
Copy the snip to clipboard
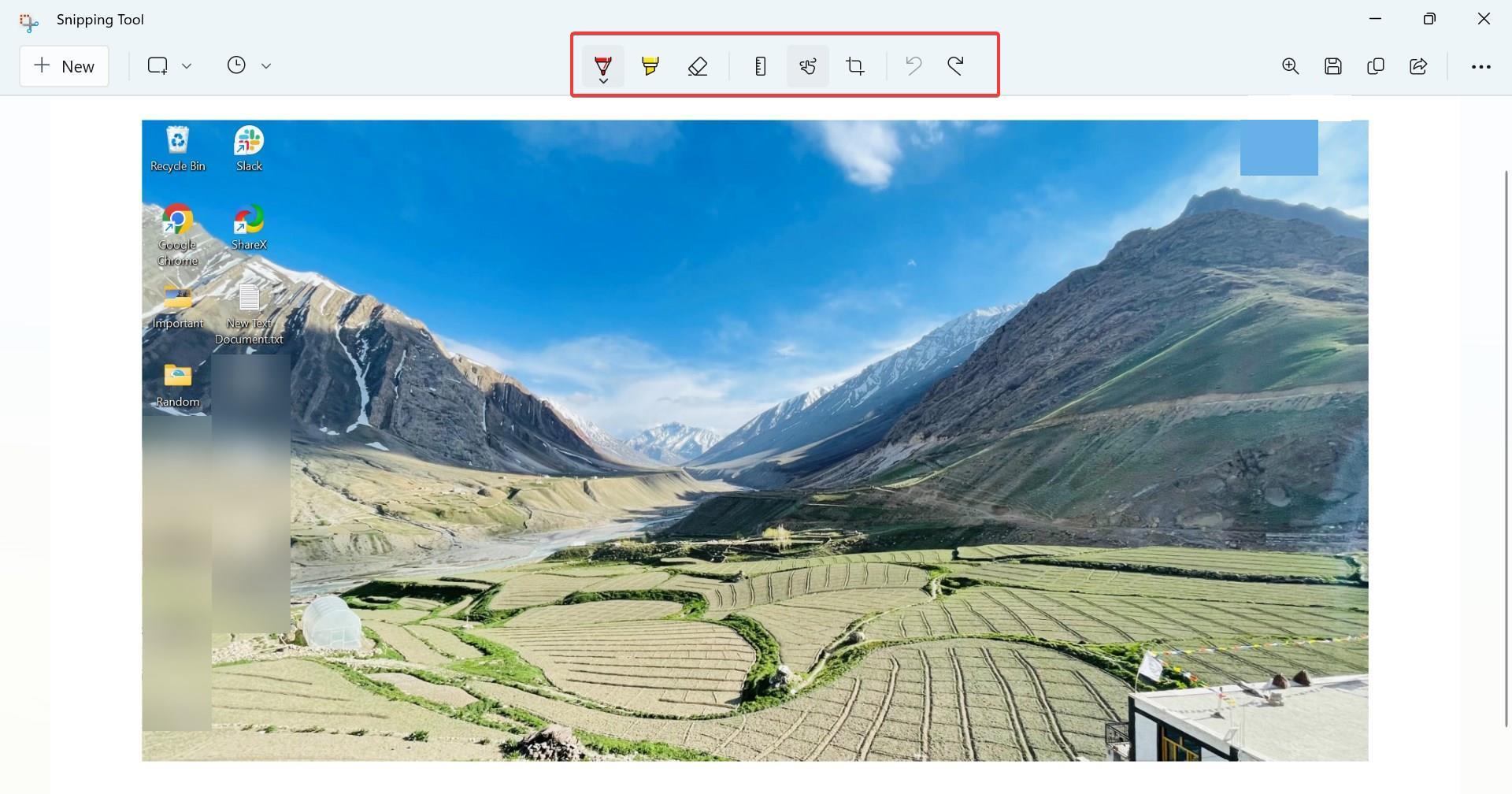tap(1376, 66)
